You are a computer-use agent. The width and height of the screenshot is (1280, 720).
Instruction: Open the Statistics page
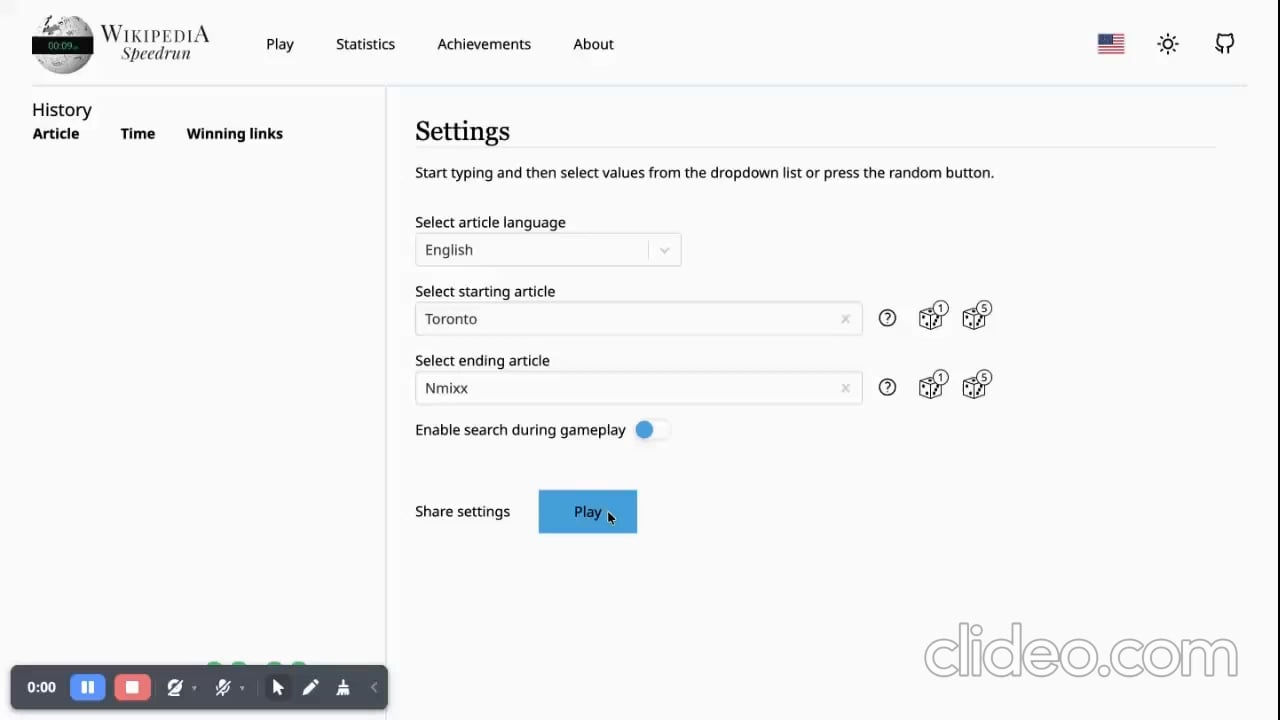click(x=365, y=44)
